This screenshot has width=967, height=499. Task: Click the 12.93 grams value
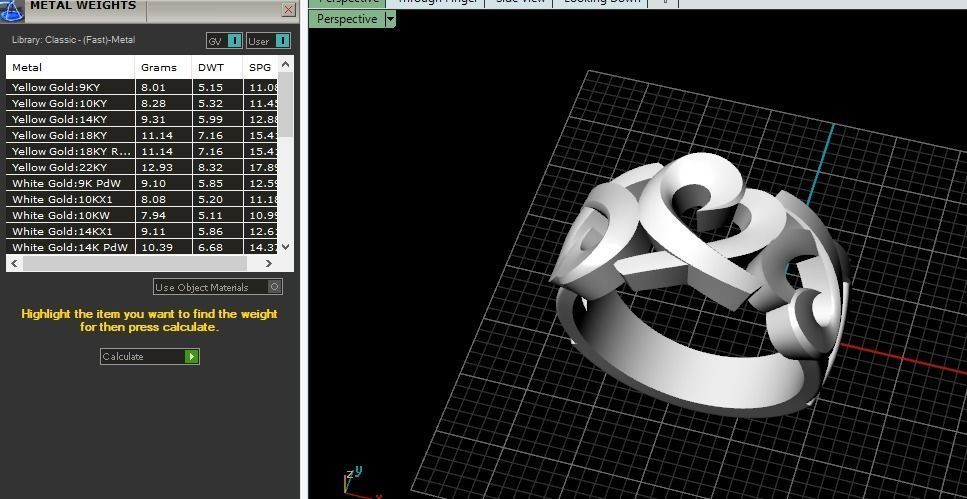[157, 168]
